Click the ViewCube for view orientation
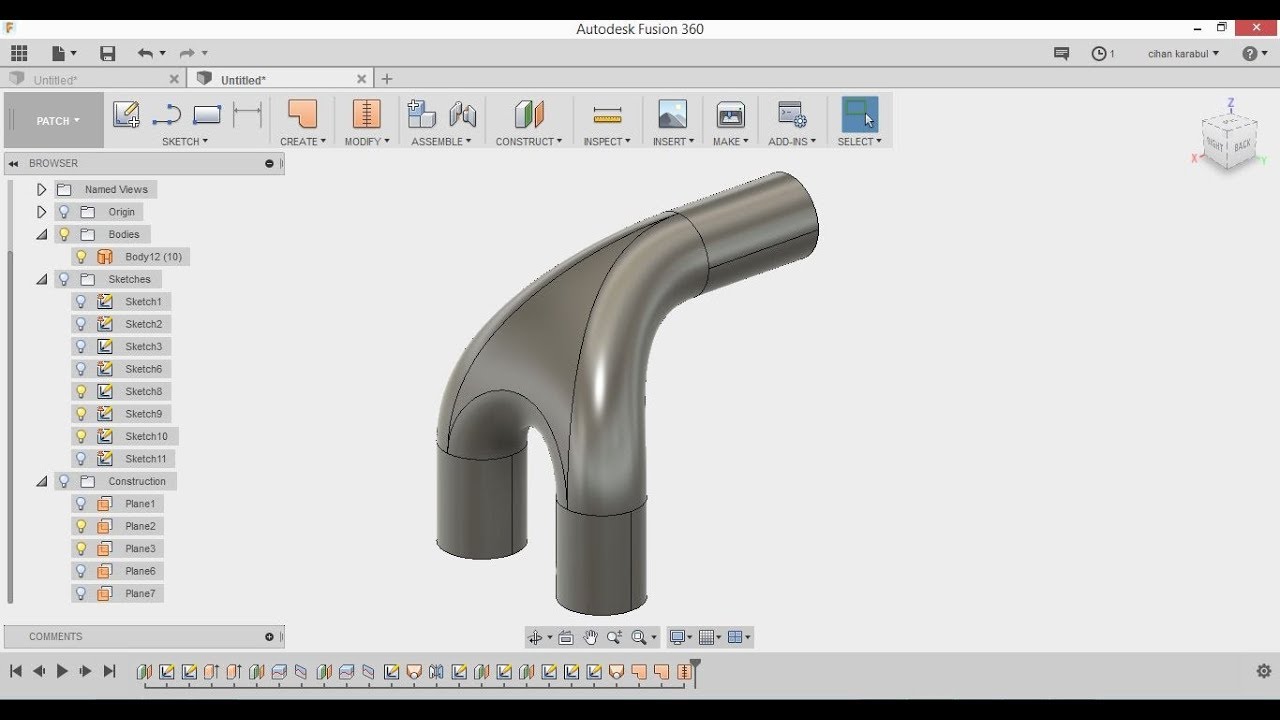1280x720 pixels. coord(1229,142)
